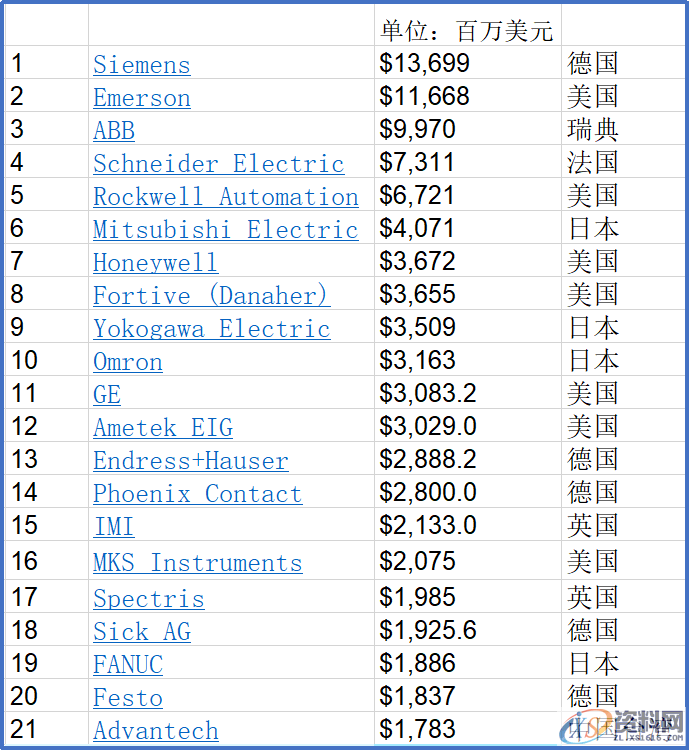Screen dimensions: 691x751
Task: Click the Mitsubishi Electric link
Action: 225,230
